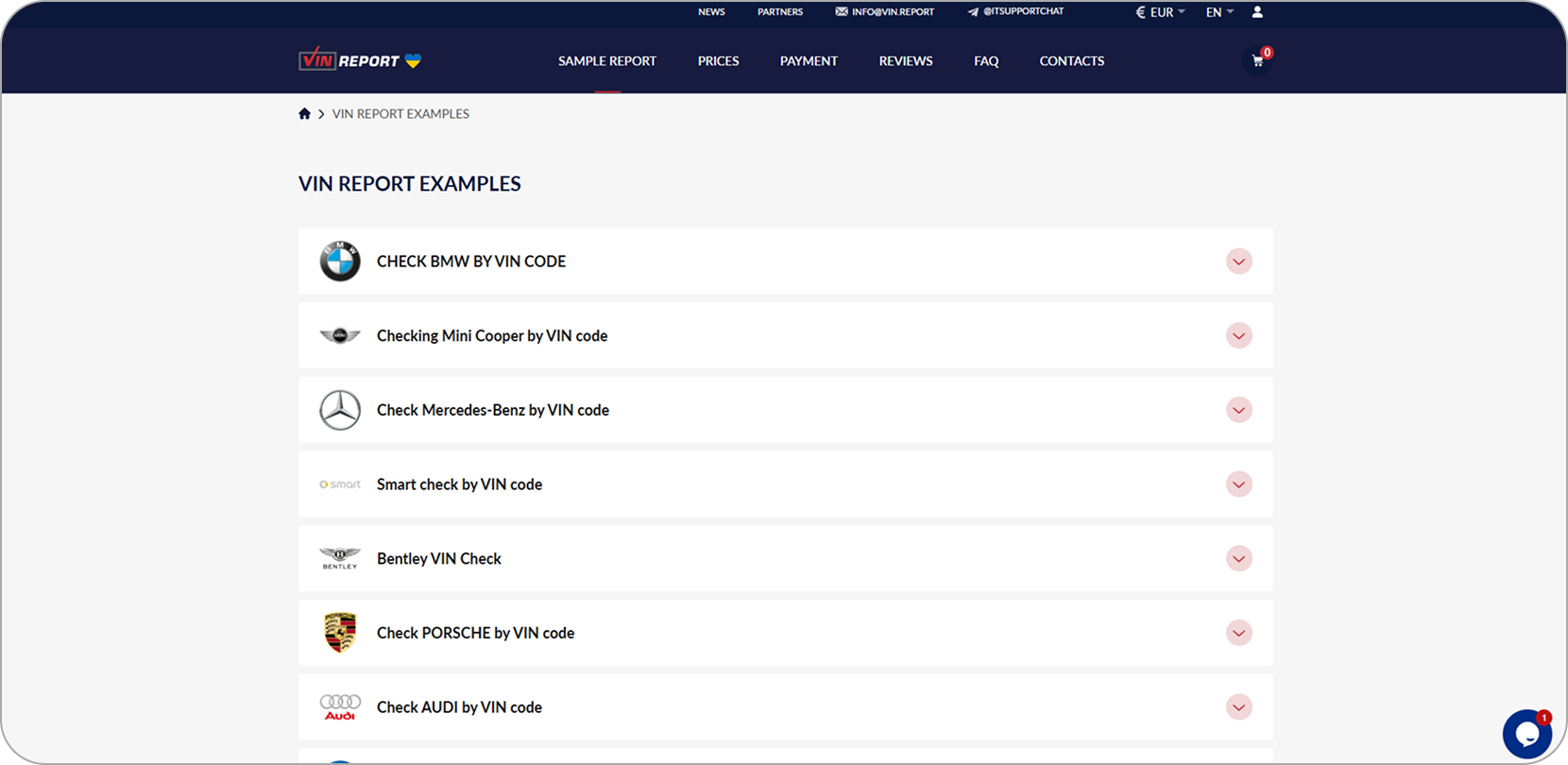Open the Prices menu item

point(718,60)
